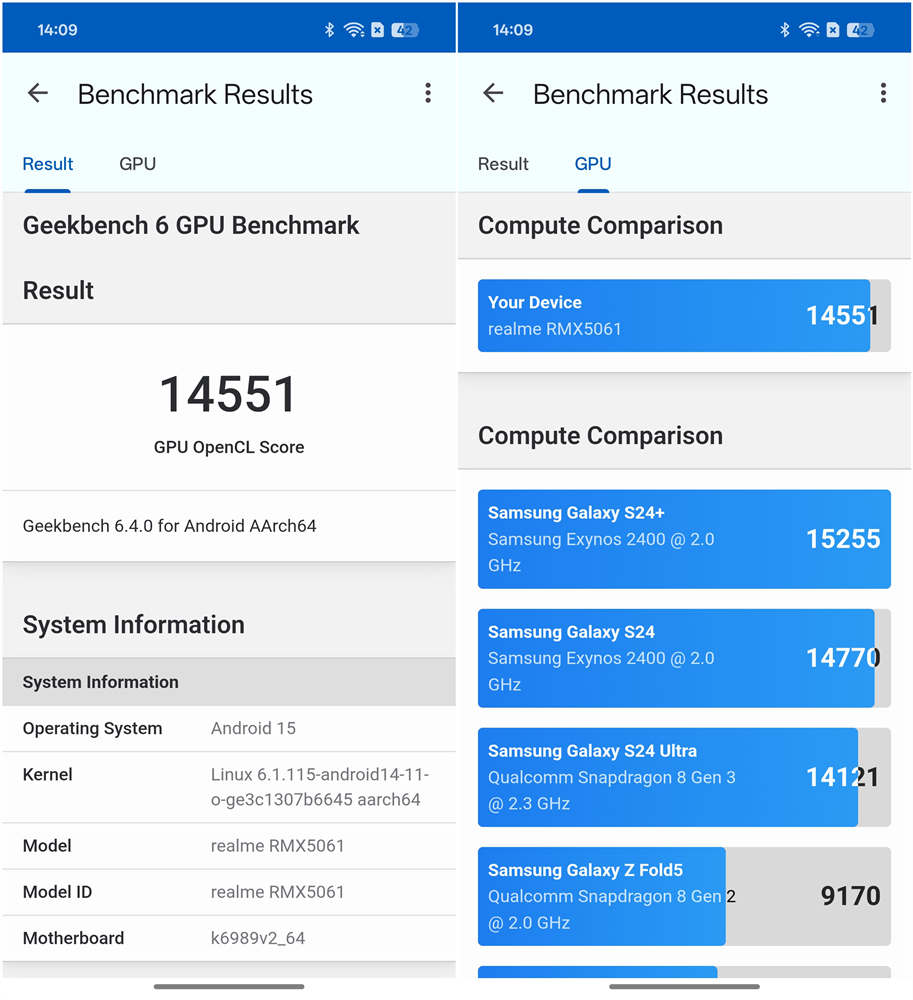Select the GPU tab on right screen
Viewport: 913px width, 1000px height.
[592, 164]
